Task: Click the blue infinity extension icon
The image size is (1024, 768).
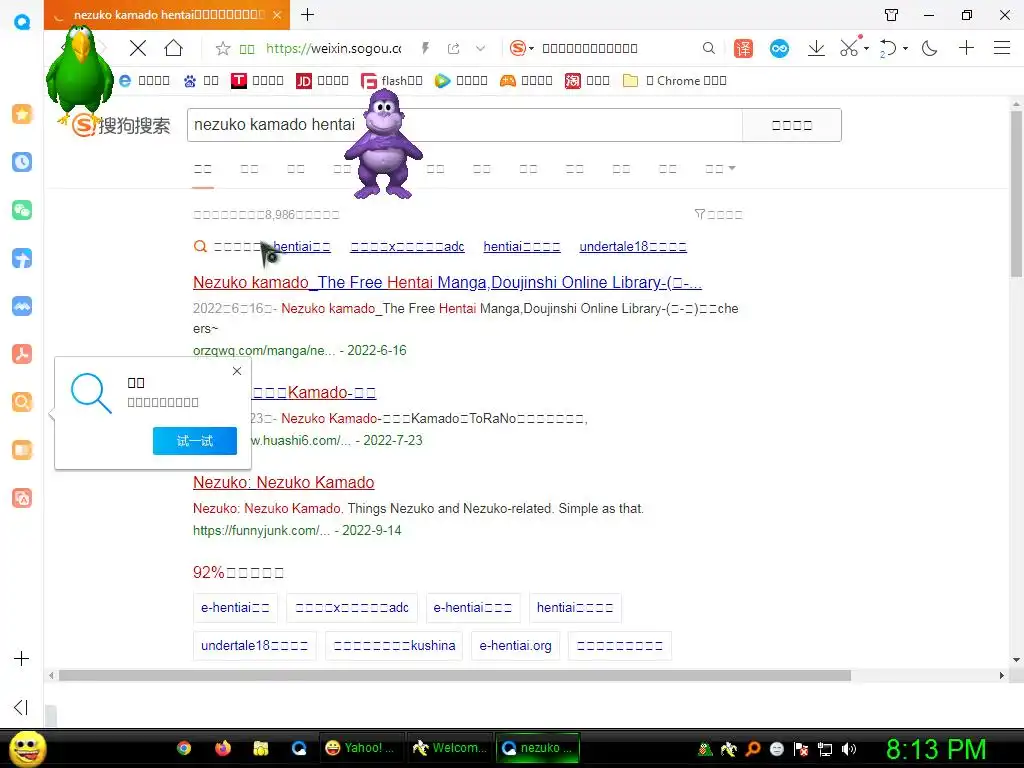Action: [779, 48]
